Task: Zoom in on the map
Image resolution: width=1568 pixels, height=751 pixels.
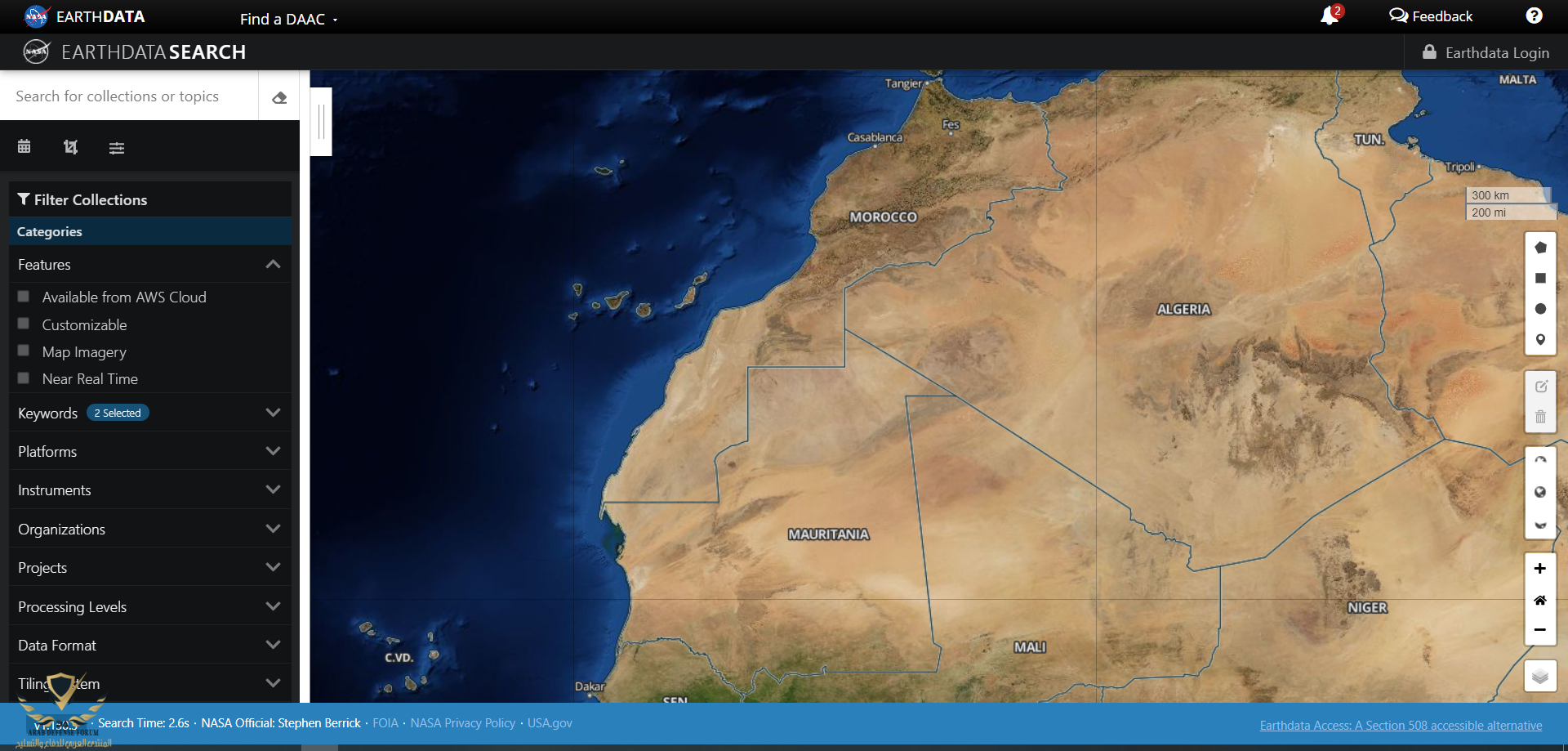Action: [x=1539, y=569]
